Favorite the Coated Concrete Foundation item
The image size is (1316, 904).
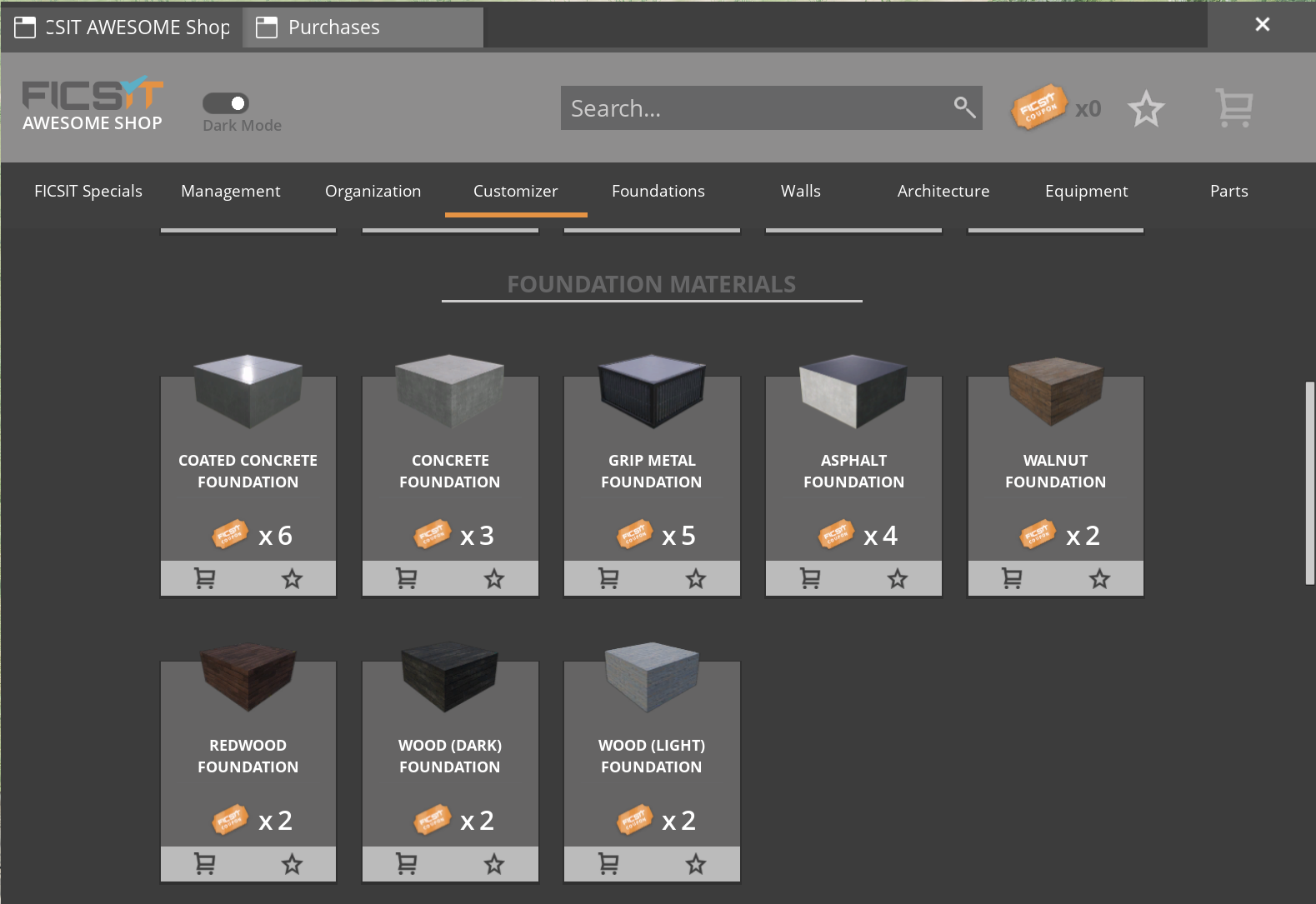[292, 578]
